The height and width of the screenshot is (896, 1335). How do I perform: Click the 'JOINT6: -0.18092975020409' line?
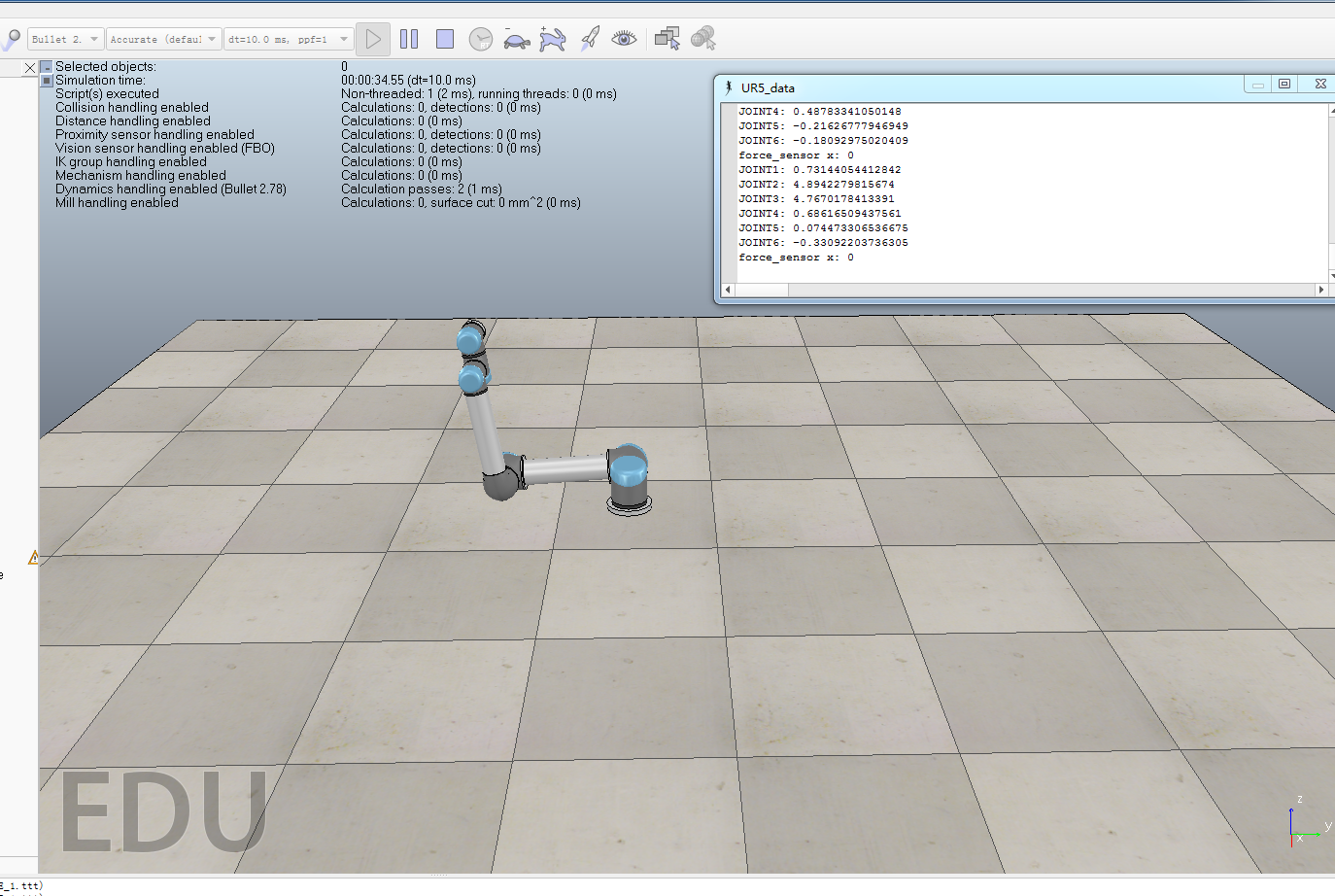coord(823,141)
